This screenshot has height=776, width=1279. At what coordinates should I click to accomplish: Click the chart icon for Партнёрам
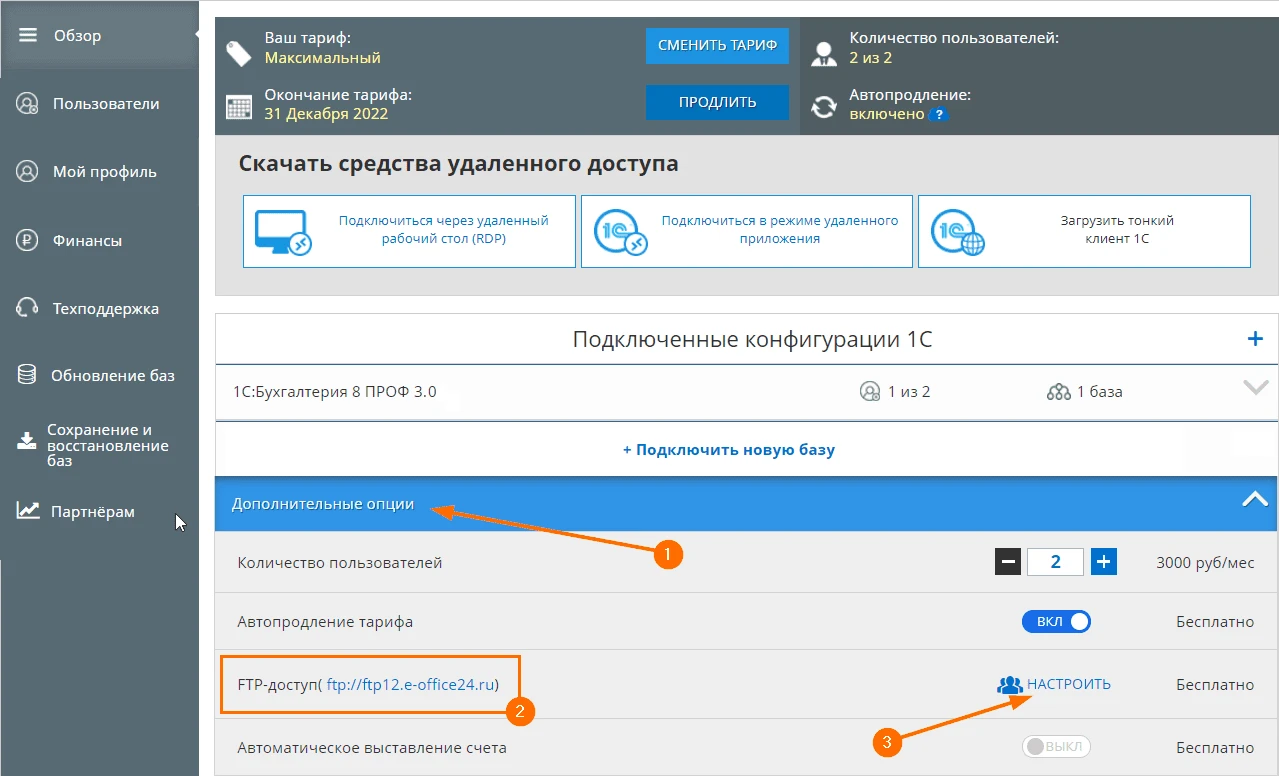coord(28,511)
